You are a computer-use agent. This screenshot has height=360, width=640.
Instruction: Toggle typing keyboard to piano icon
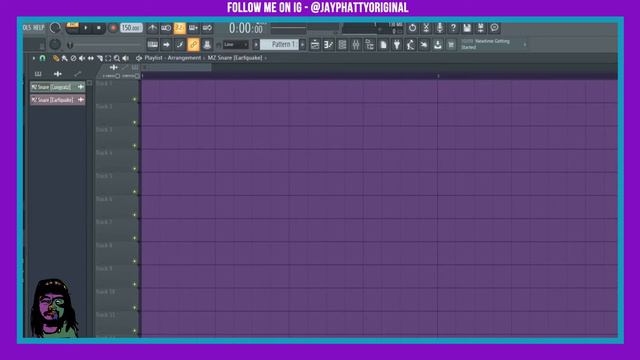[153, 44]
